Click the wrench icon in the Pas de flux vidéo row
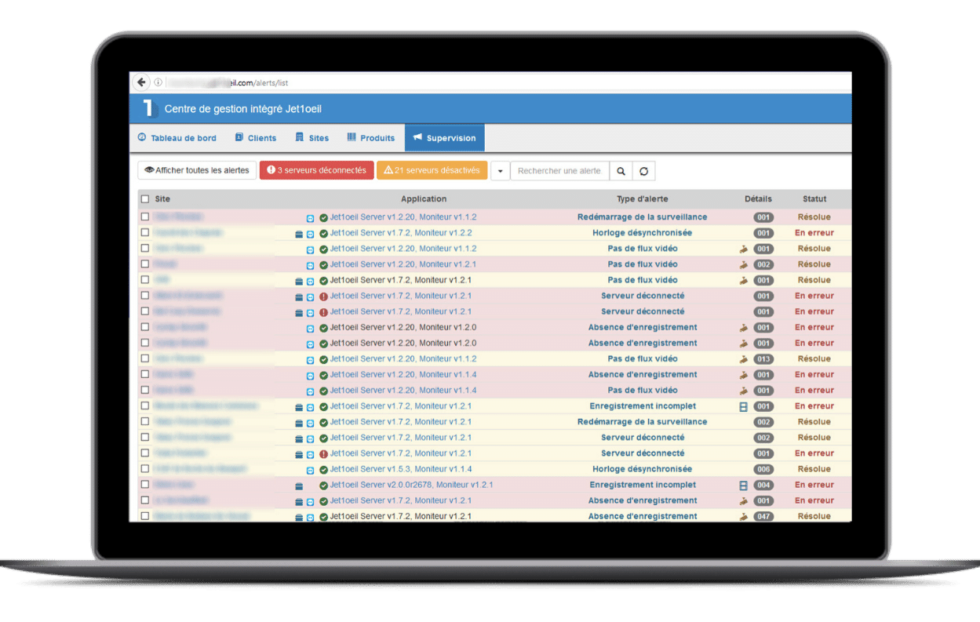Viewport: 980px width, 622px height. pos(743,249)
